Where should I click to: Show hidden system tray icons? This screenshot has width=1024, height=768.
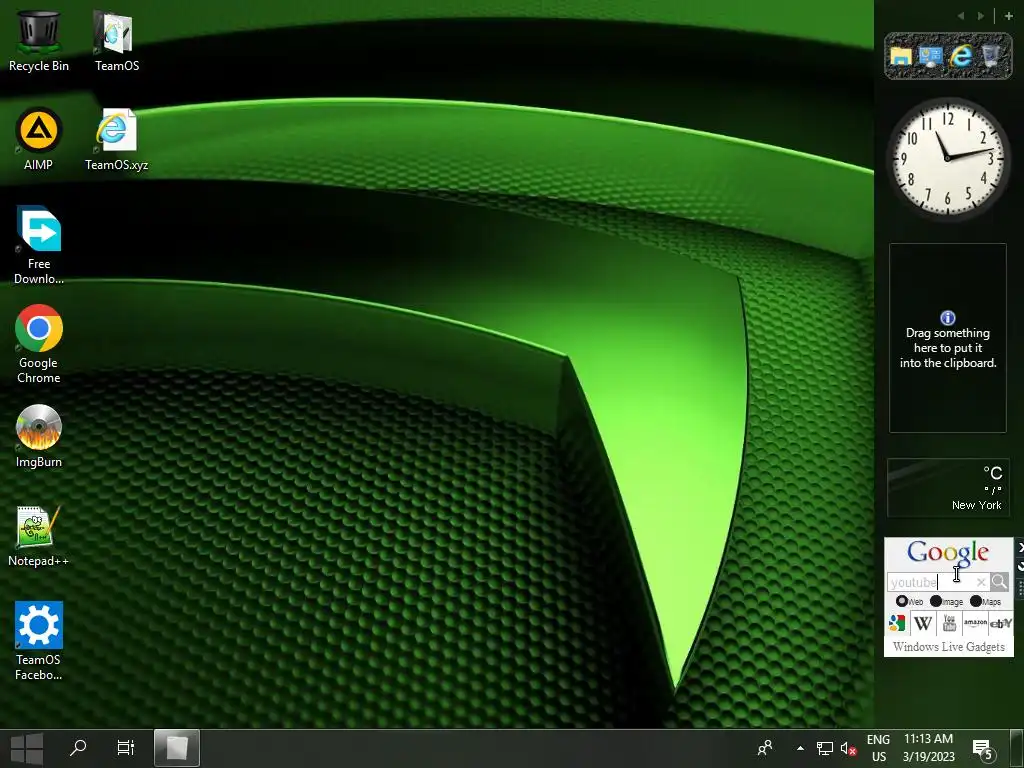click(x=800, y=748)
